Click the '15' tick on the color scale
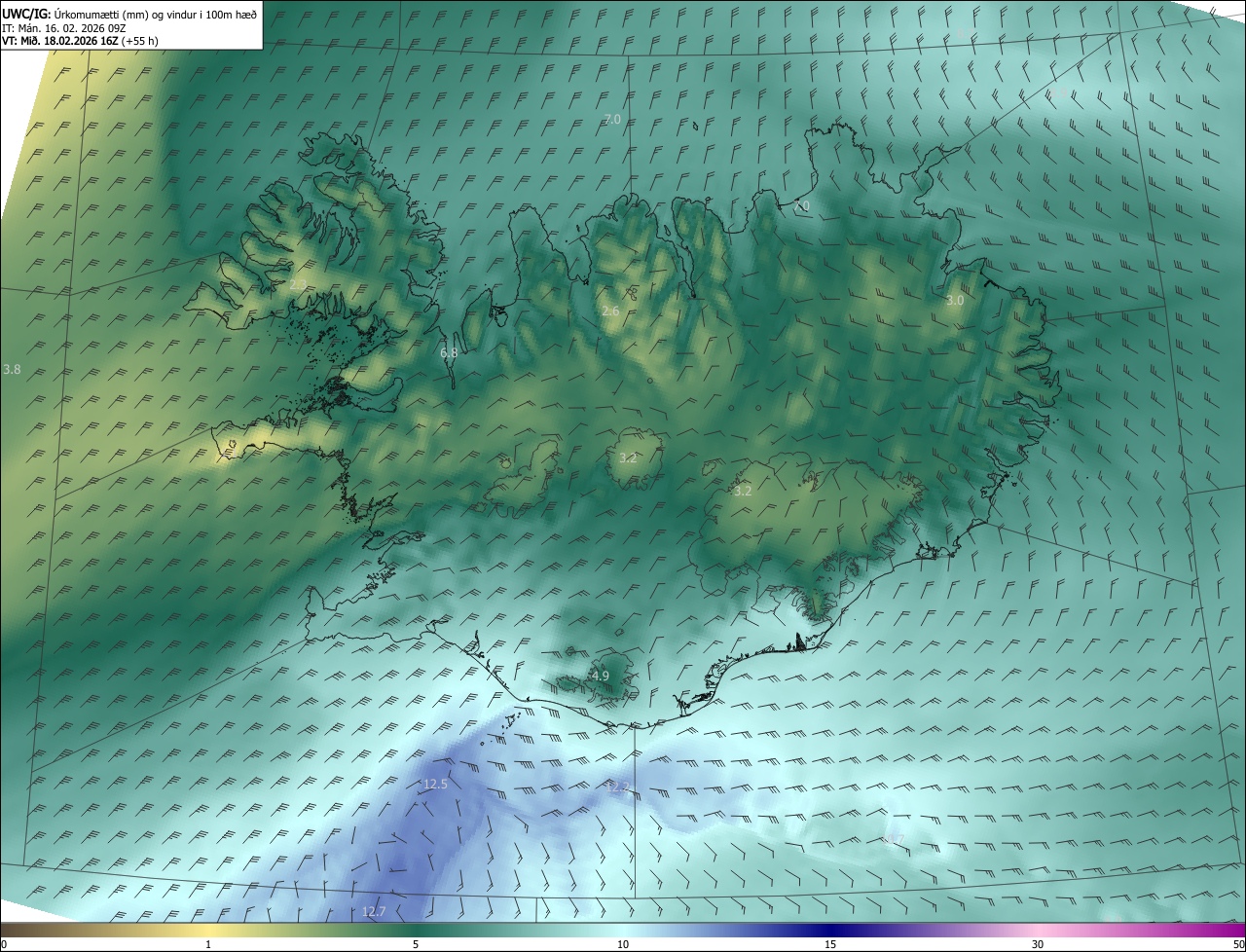Screen dimensions: 1246x952 [830, 944]
